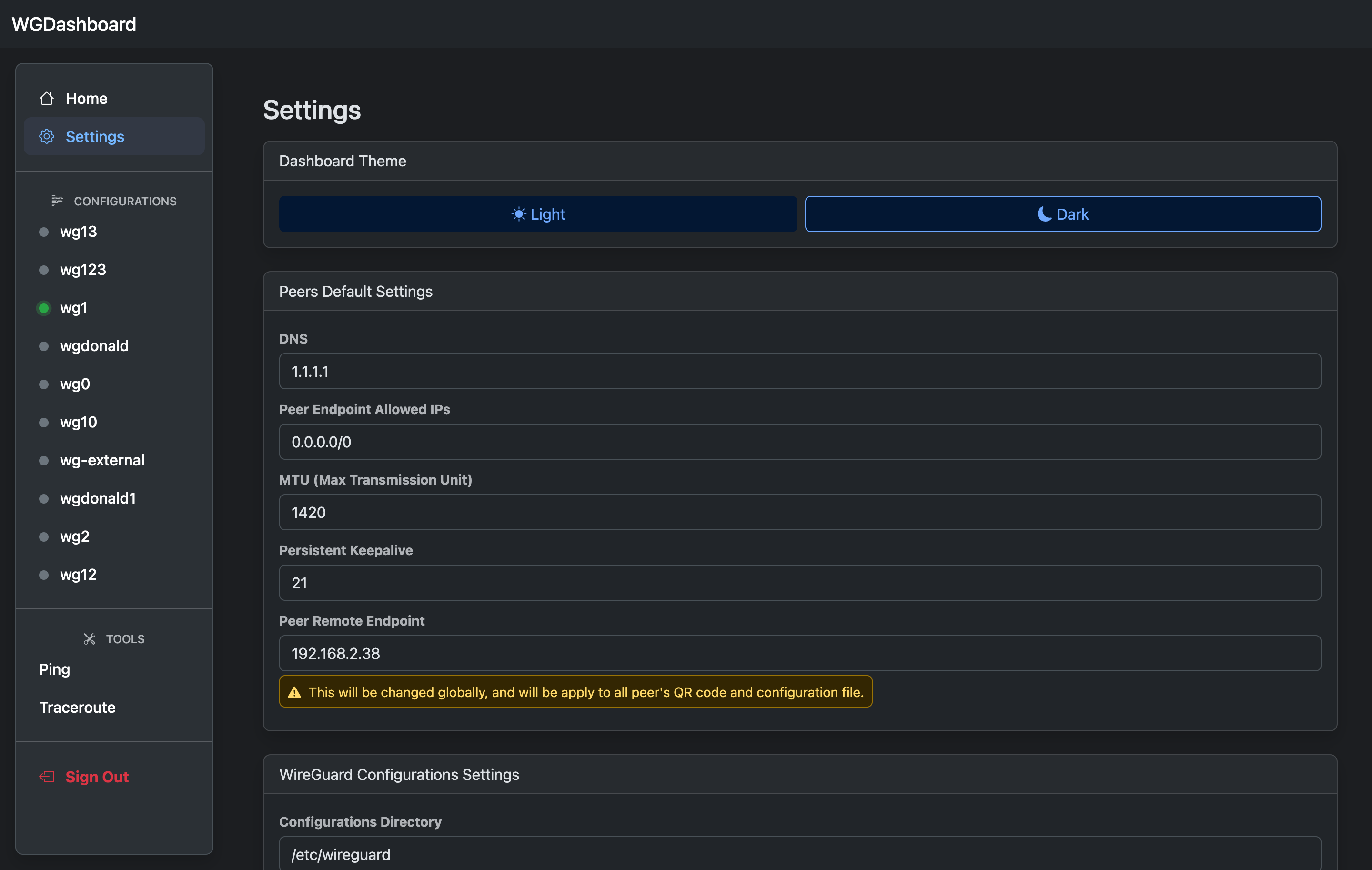Click the status dot beside wgdonald
Viewport: 1372px width, 870px height.
point(44,346)
